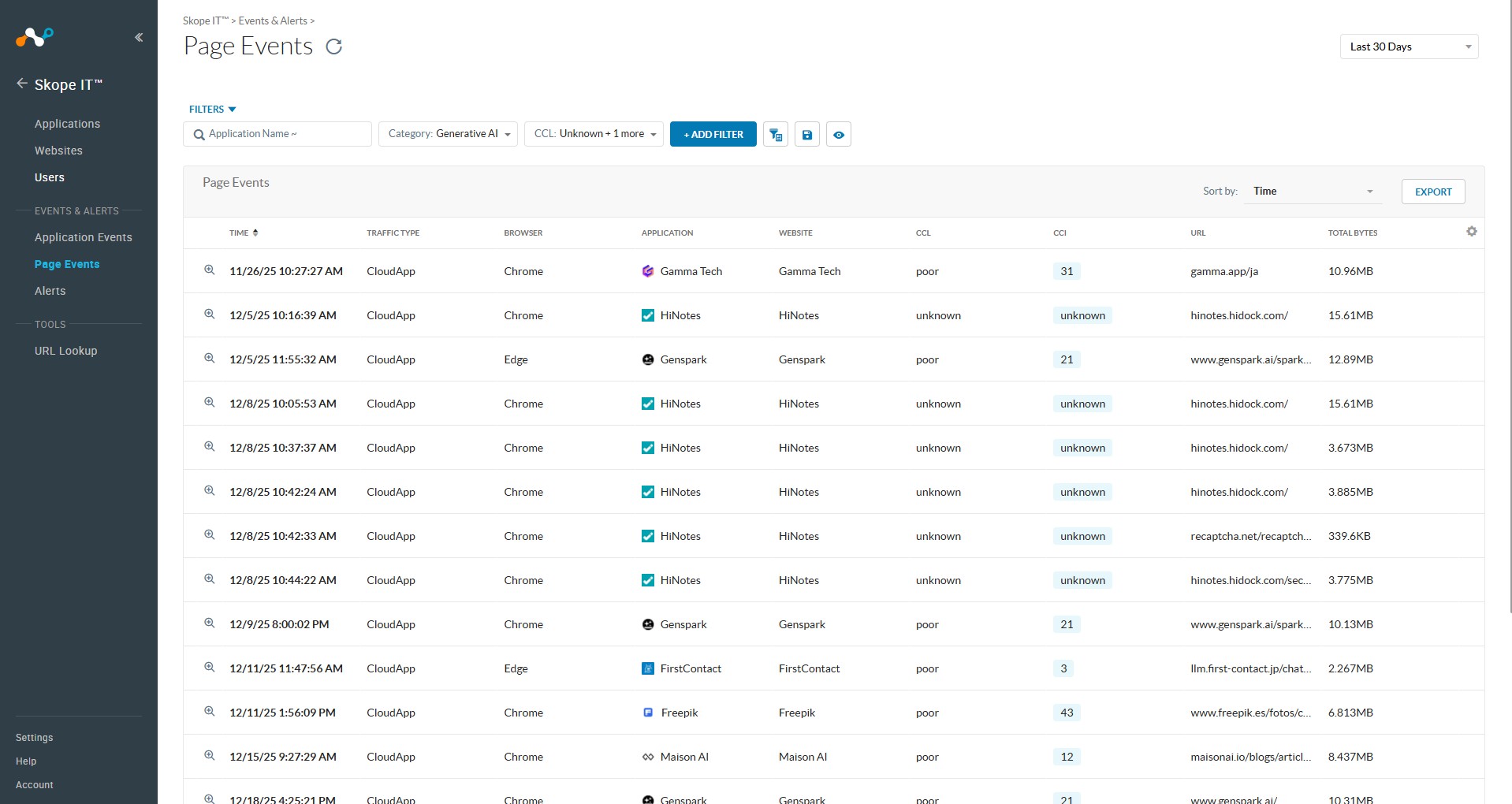This screenshot has height=804, width=1512.
Task: Zoom into Gamma Tech event details
Action: tap(210, 270)
